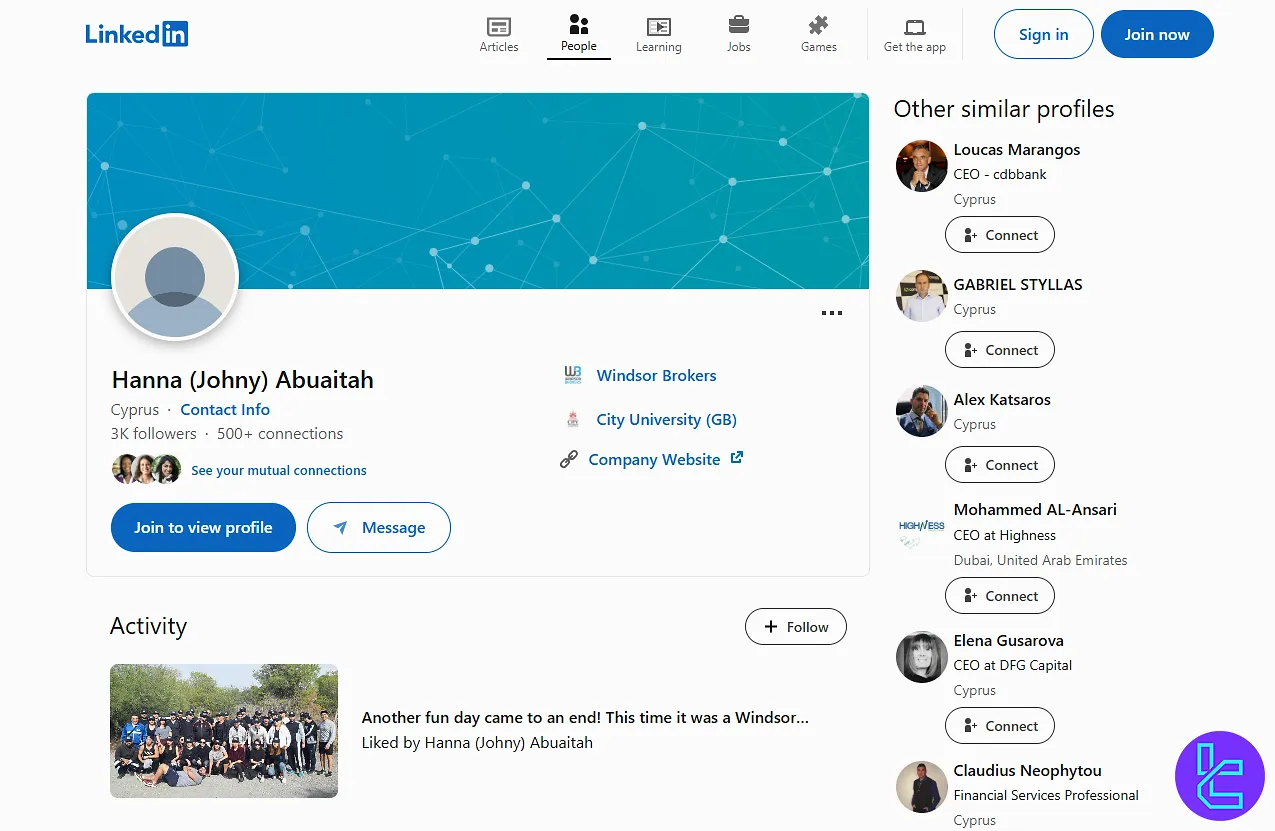The image size is (1275, 831).
Task: Open the Windsor group photo thumbnail
Action: pyautogui.click(x=224, y=731)
